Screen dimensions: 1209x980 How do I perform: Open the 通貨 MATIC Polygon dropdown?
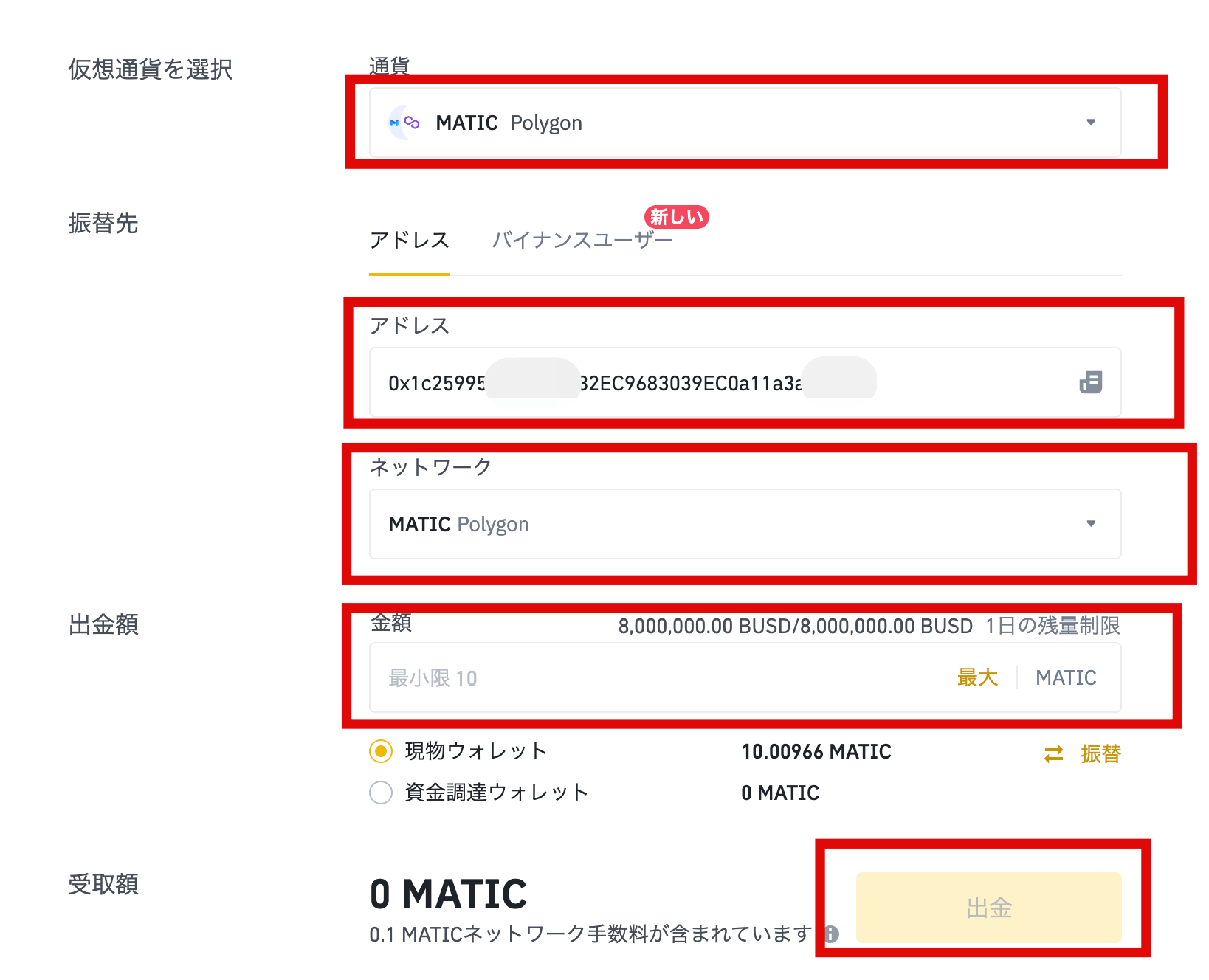tap(745, 122)
